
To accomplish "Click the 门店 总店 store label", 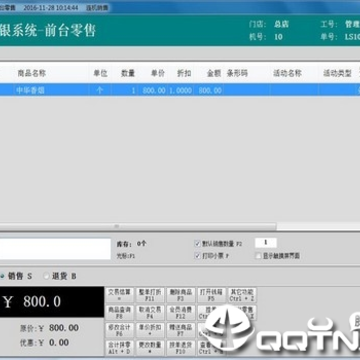I will pyautogui.click(x=269, y=24).
